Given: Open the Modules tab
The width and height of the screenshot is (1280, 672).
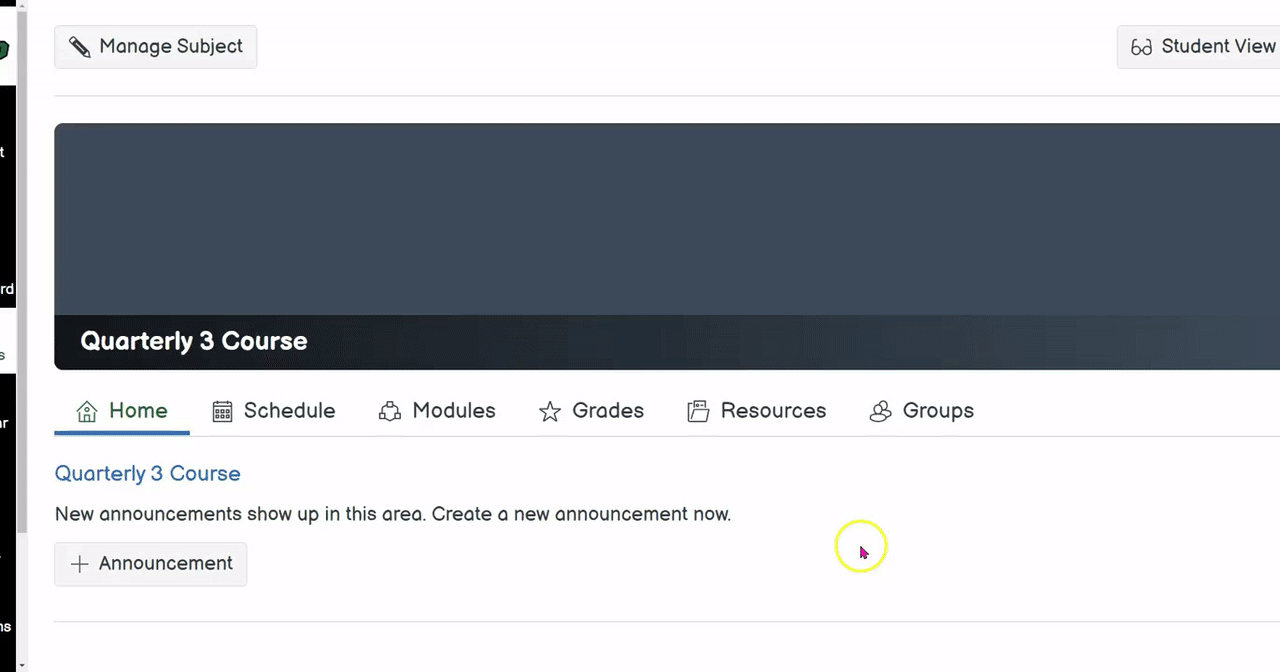Looking at the screenshot, I should click(453, 411).
